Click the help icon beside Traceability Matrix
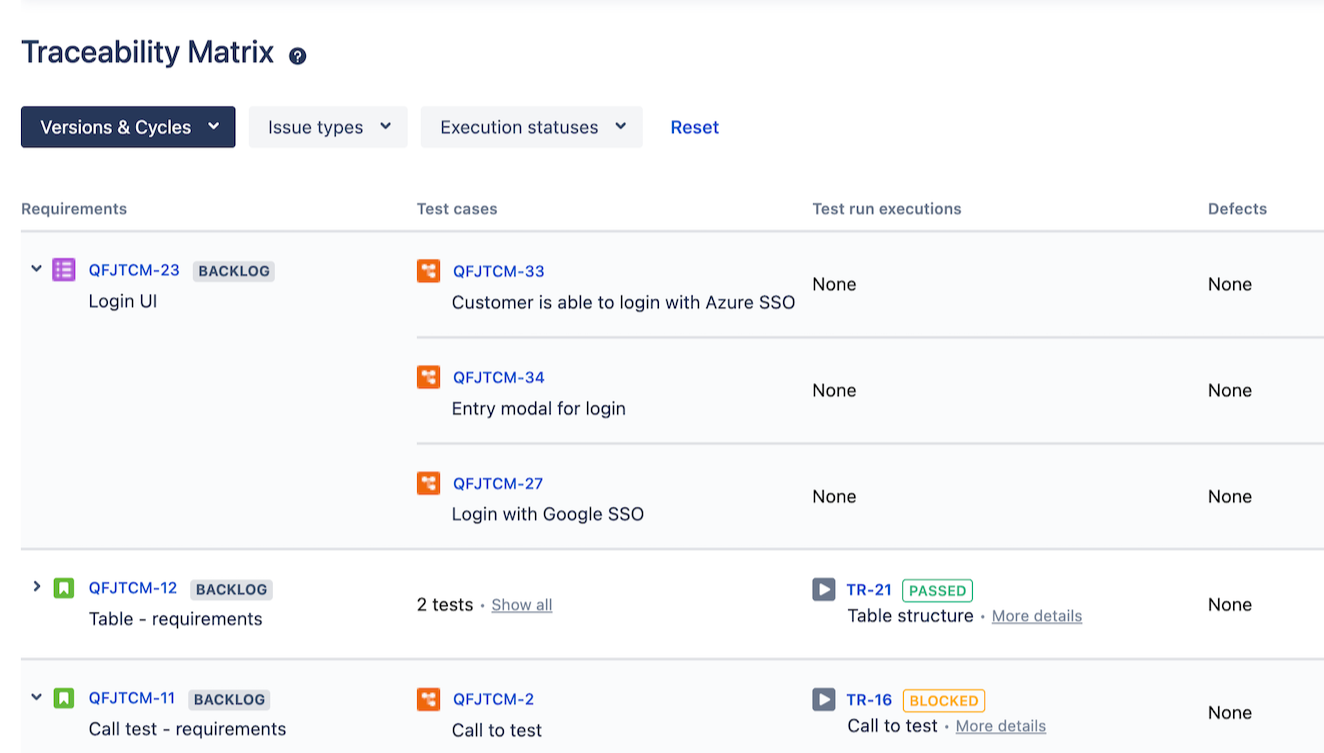The image size is (1324, 753). coord(297,56)
